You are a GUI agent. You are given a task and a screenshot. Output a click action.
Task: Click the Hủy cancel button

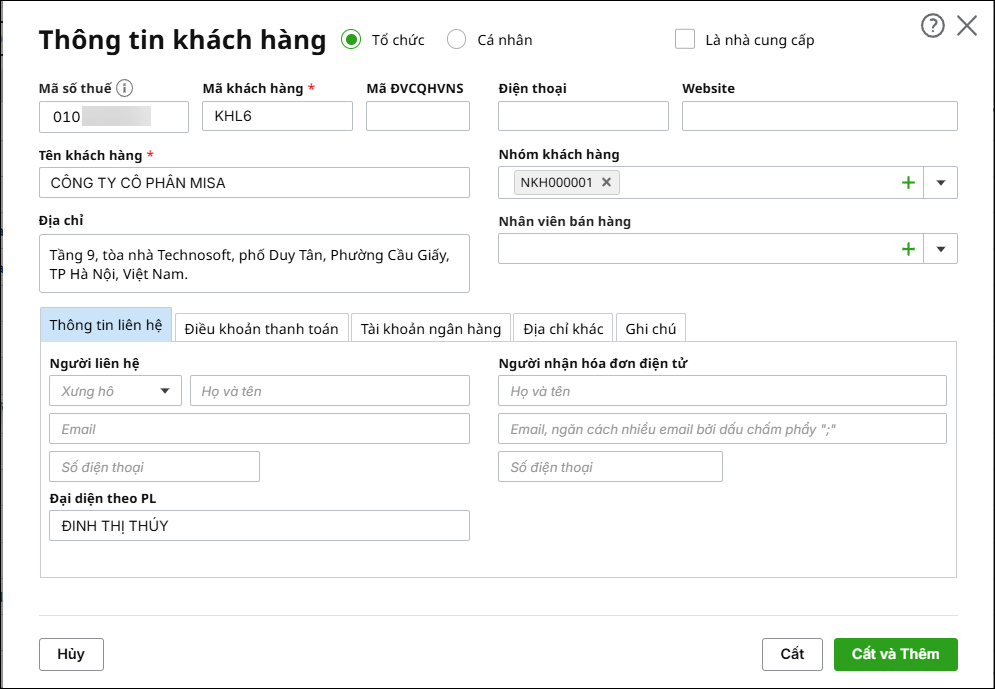click(71, 654)
